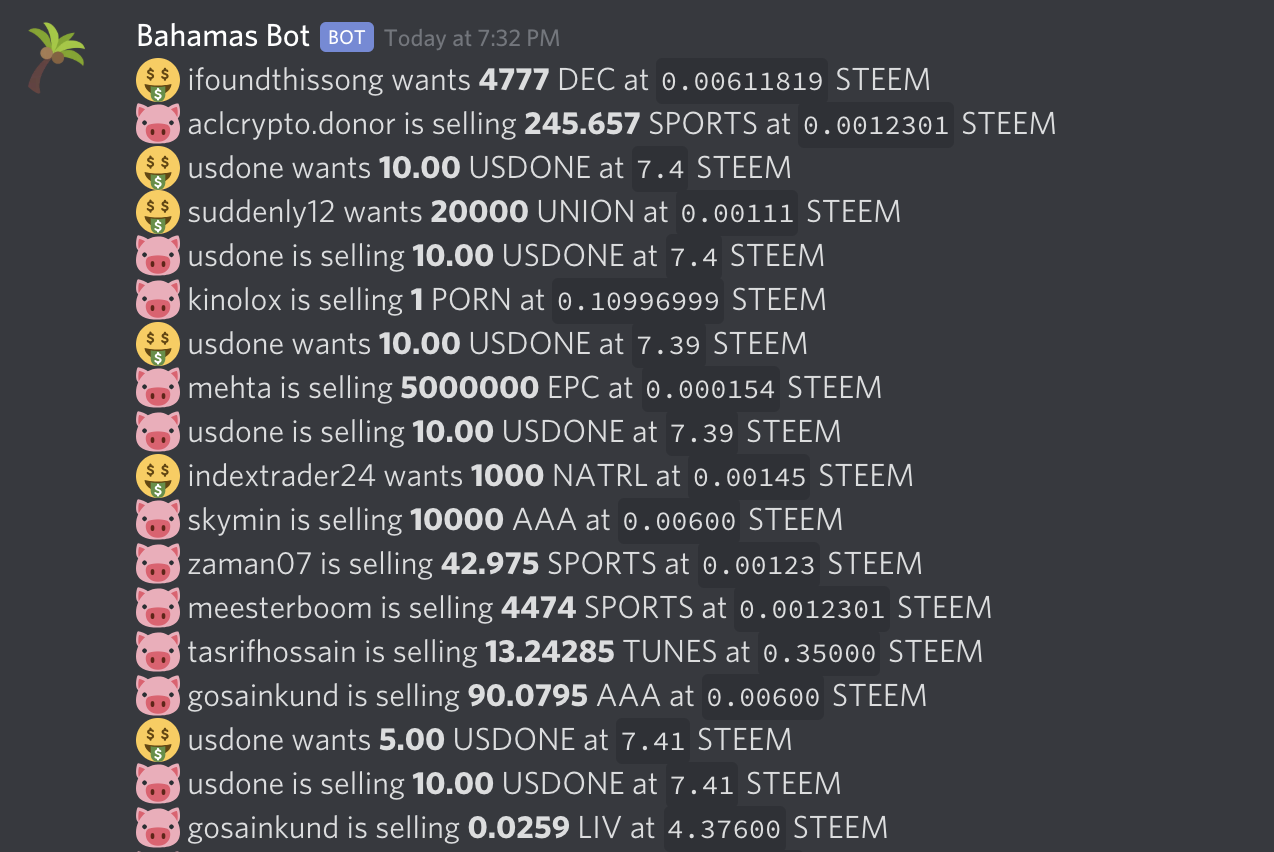The height and width of the screenshot is (852, 1274).
Task: Click pig emoji beside meesterboom message
Action: (157, 608)
